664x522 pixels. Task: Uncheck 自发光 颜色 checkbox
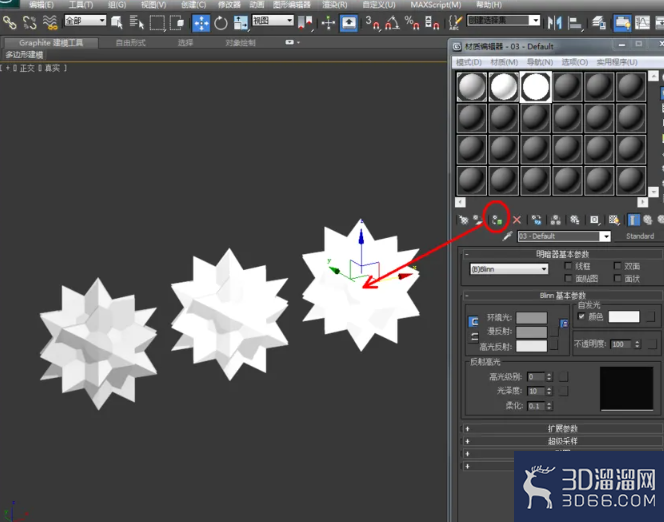pyautogui.click(x=581, y=316)
